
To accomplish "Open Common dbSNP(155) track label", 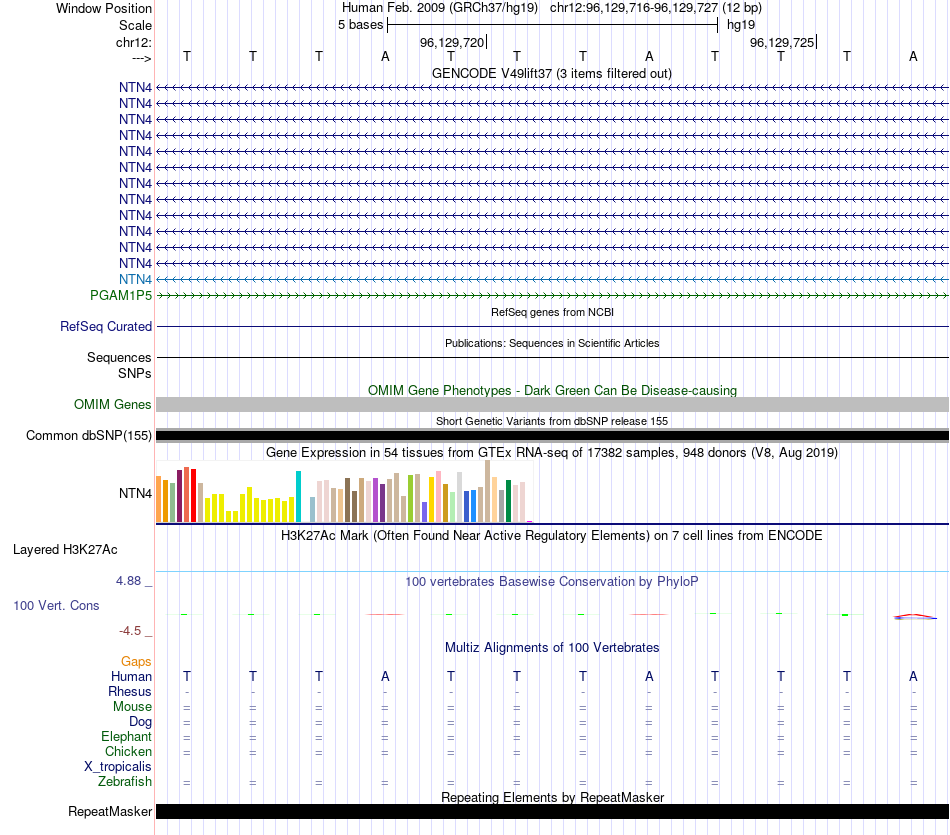I will point(89,435).
